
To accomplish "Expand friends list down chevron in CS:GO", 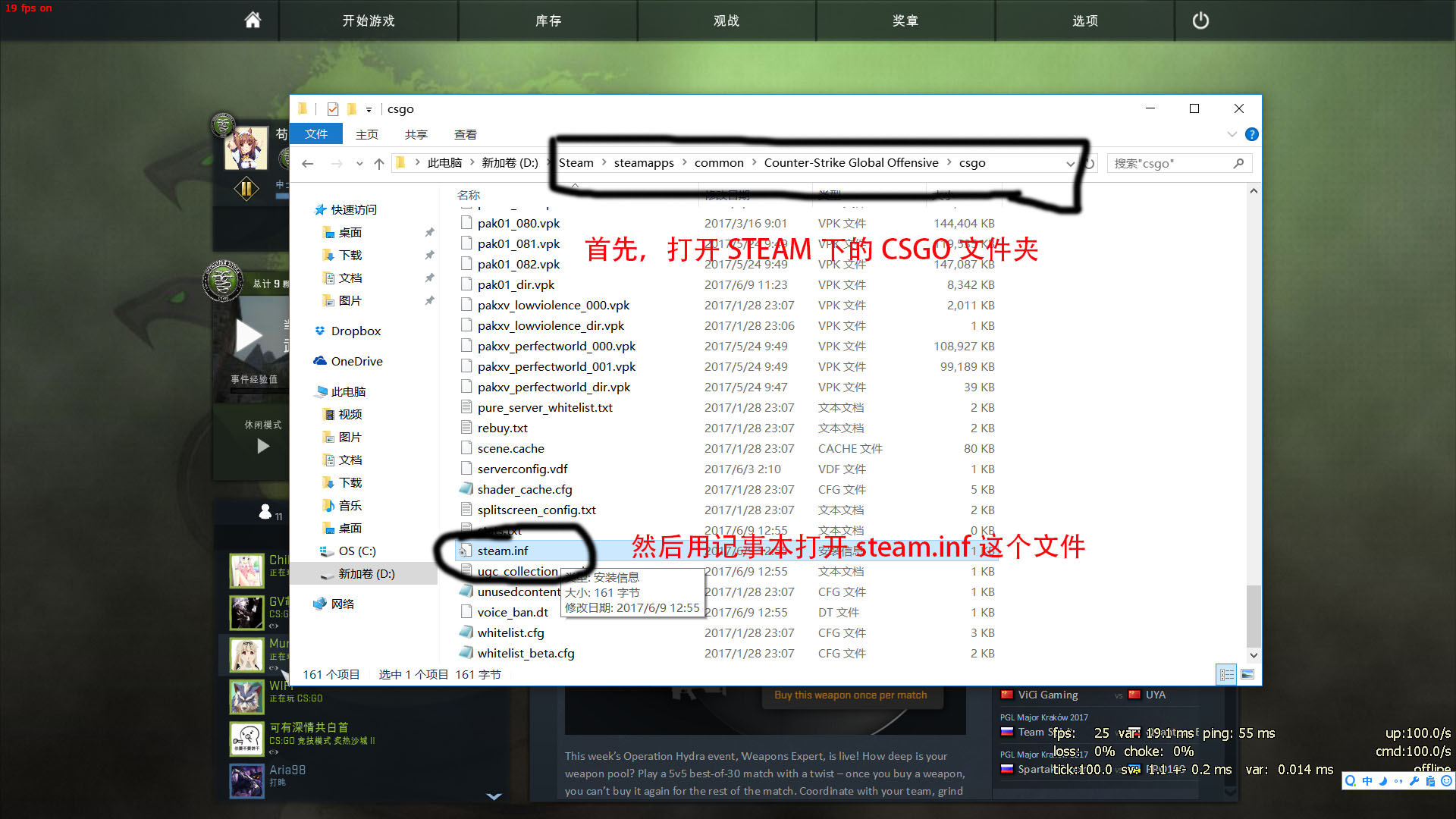I will point(494,796).
